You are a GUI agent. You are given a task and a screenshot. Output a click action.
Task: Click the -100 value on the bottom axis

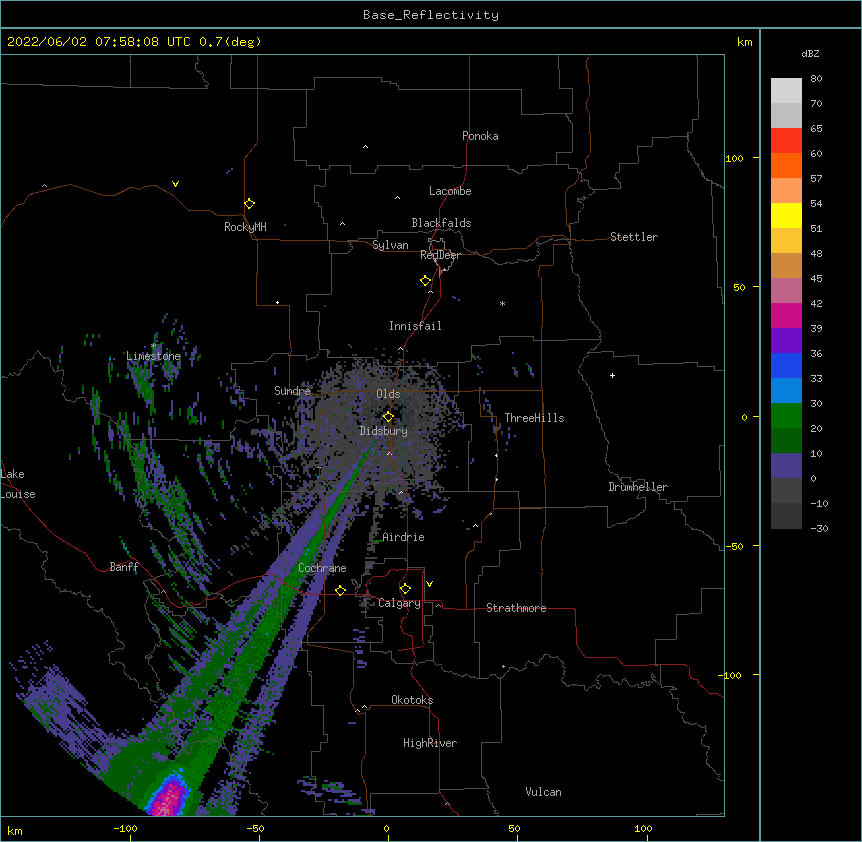[125, 828]
